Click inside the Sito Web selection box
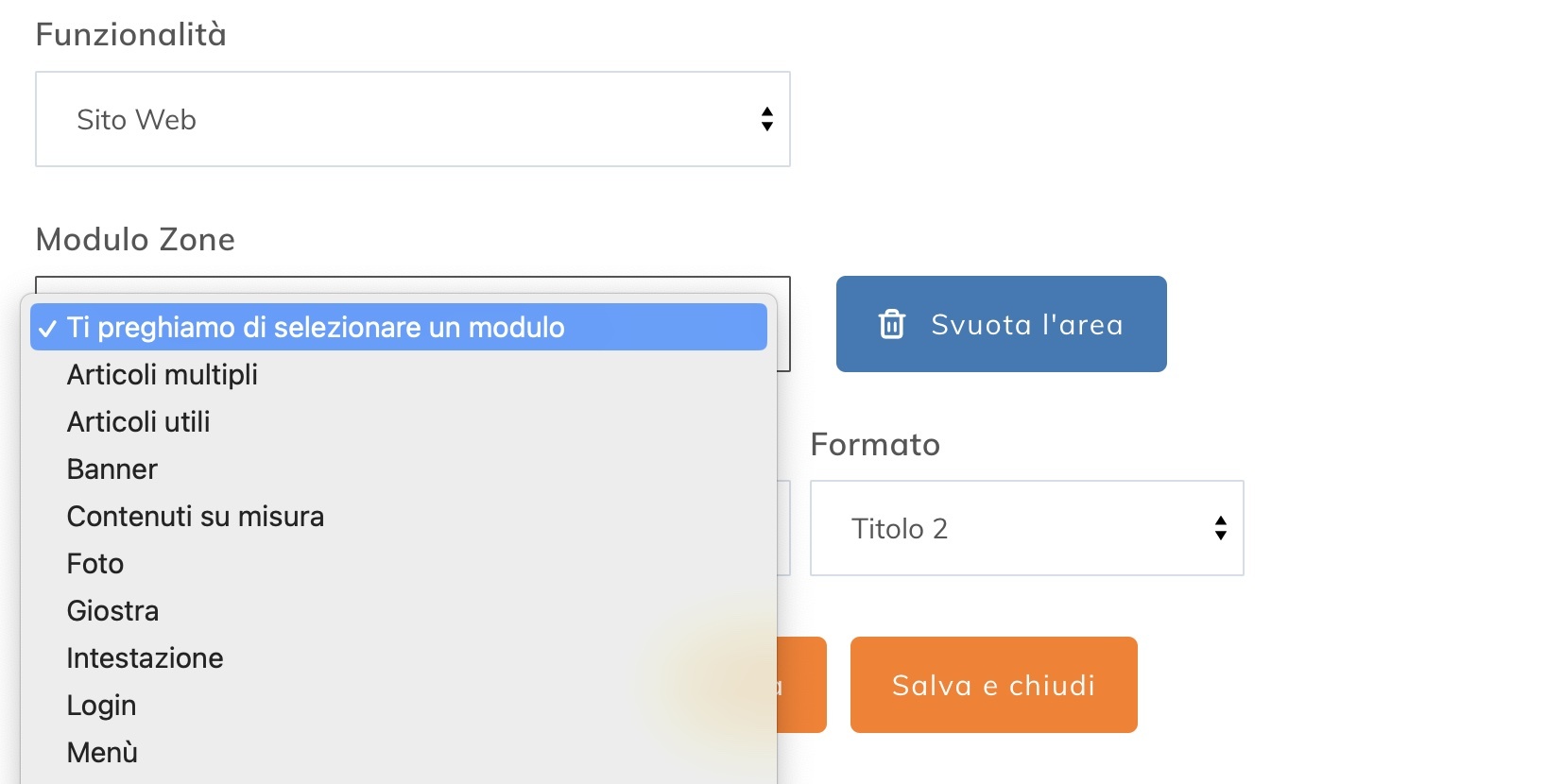The height and width of the screenshot is (784, 1546). 413,119
